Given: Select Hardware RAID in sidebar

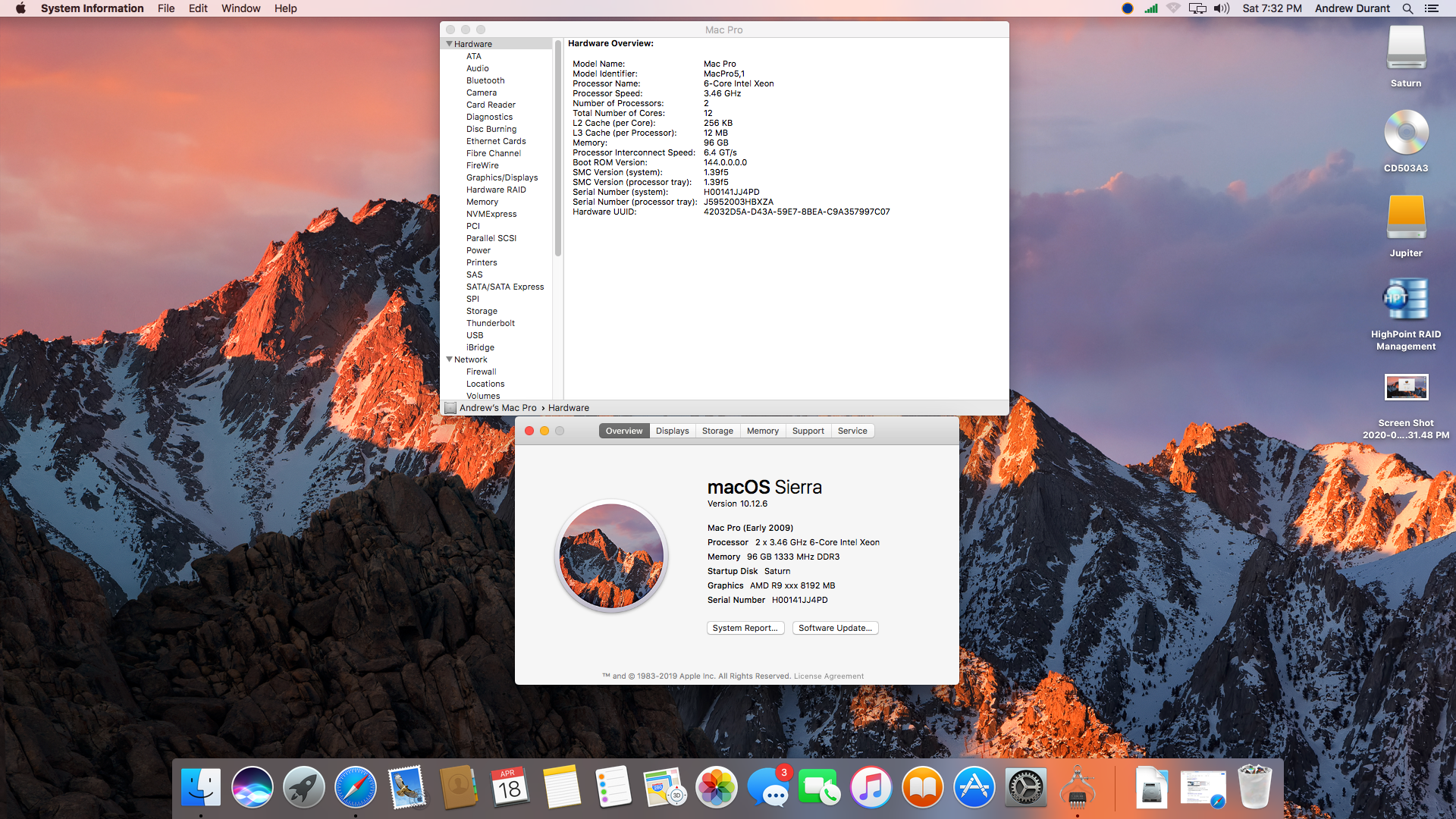Looking at the screenshot, I should click(x=496, y=190).
